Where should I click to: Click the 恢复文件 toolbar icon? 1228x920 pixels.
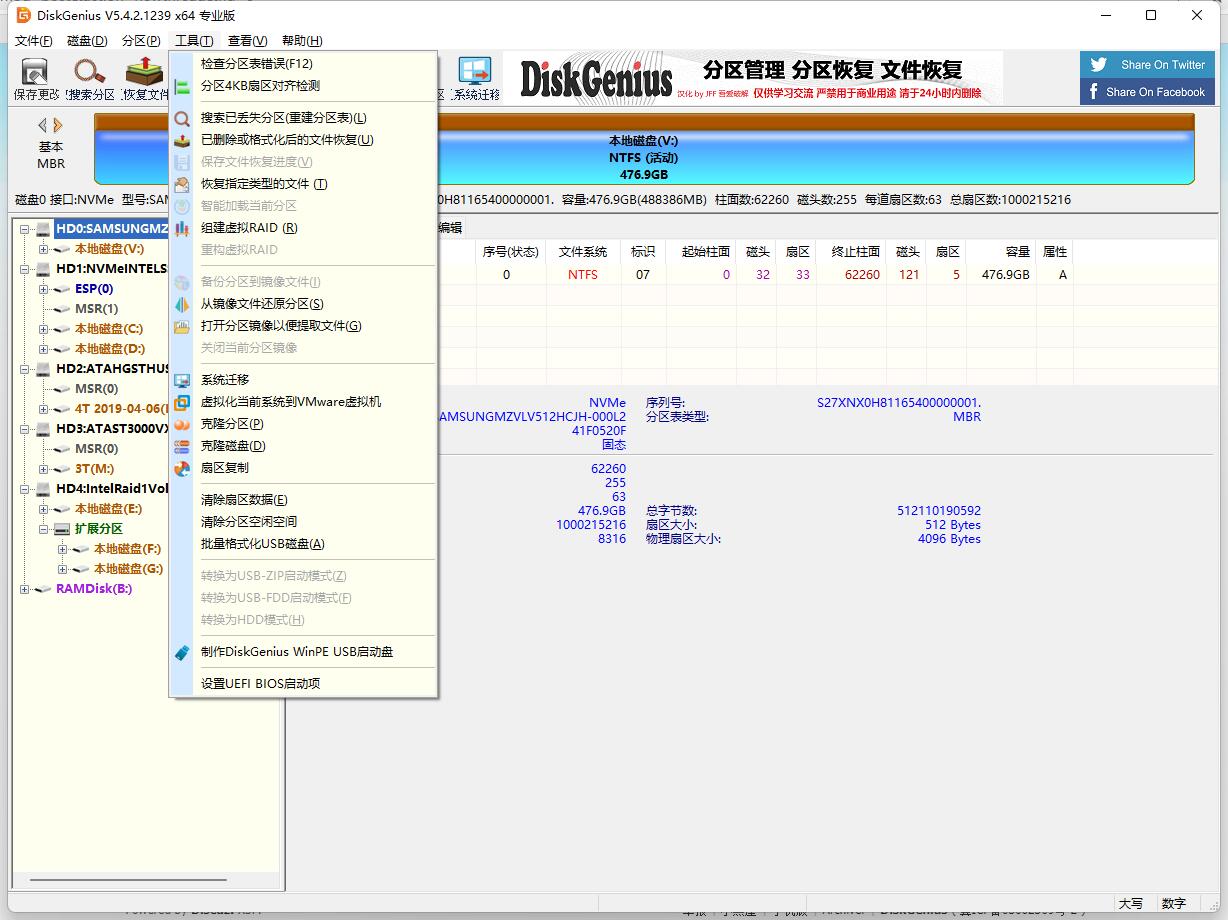[144, 72]
